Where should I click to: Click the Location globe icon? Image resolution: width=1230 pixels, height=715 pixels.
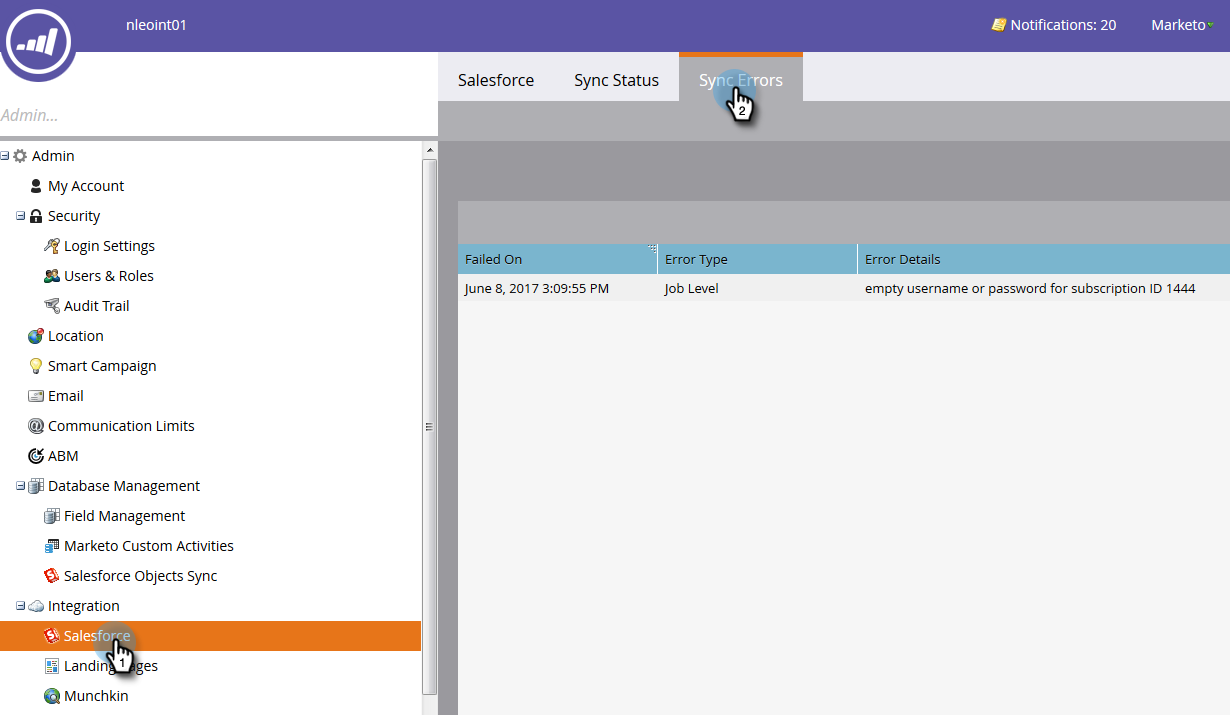tap(36, 336)
